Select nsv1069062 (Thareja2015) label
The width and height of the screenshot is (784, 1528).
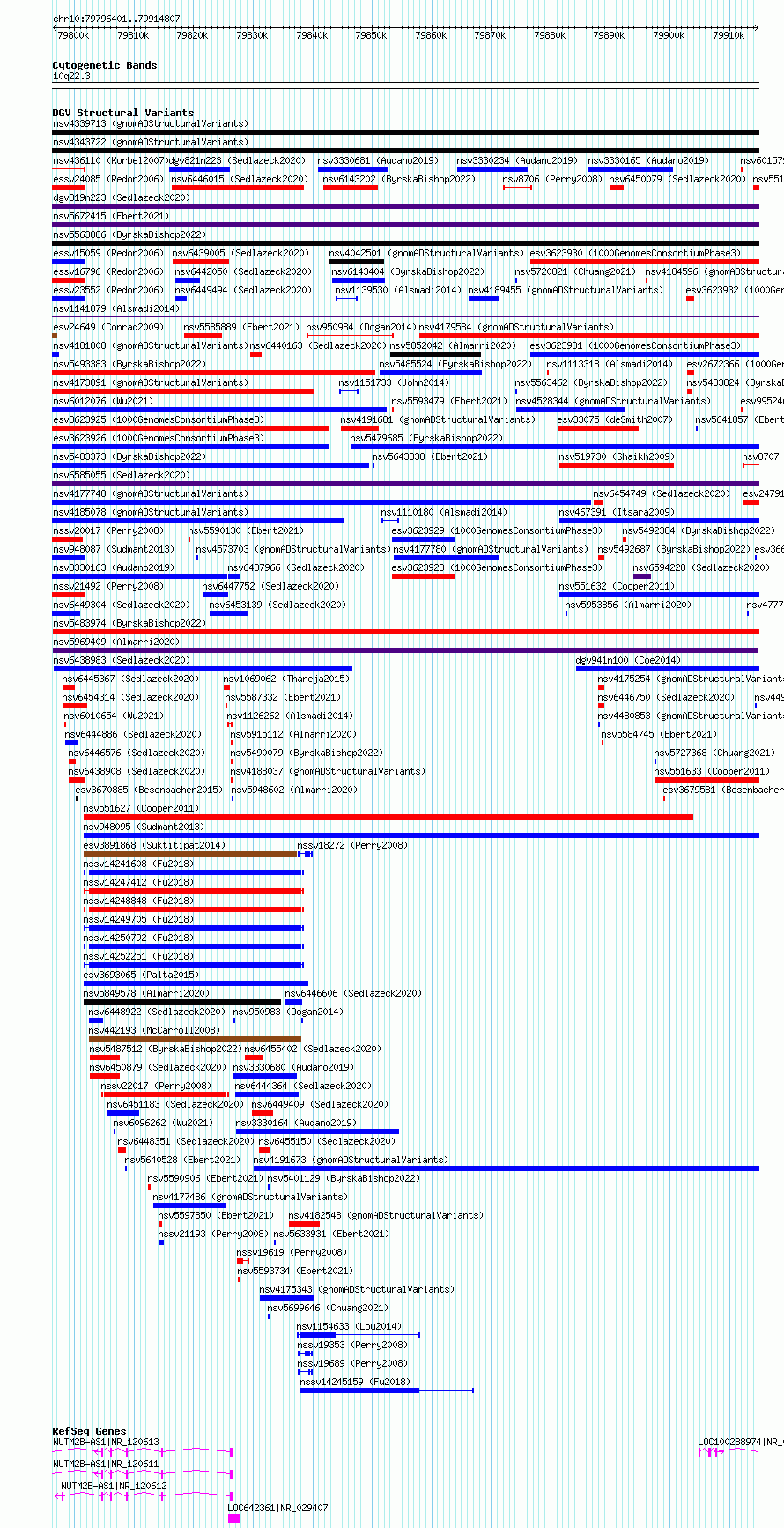286,679
